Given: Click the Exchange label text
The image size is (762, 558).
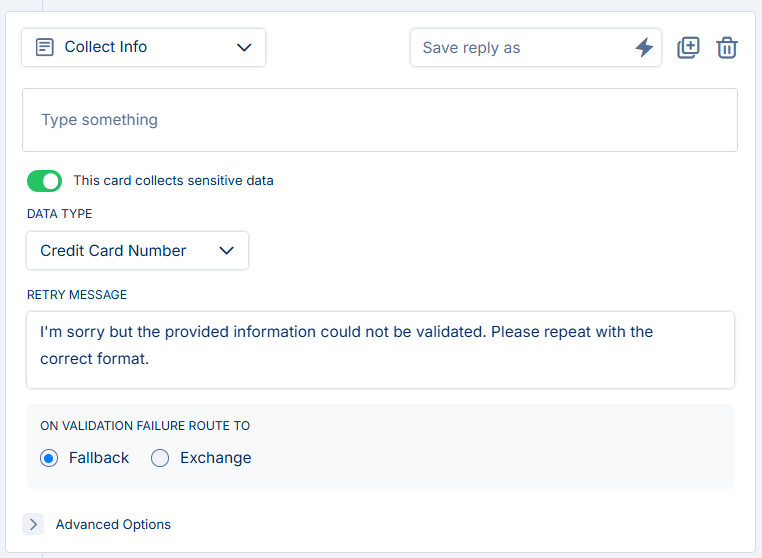Looking at the screenshot, I should click(216, 458).
